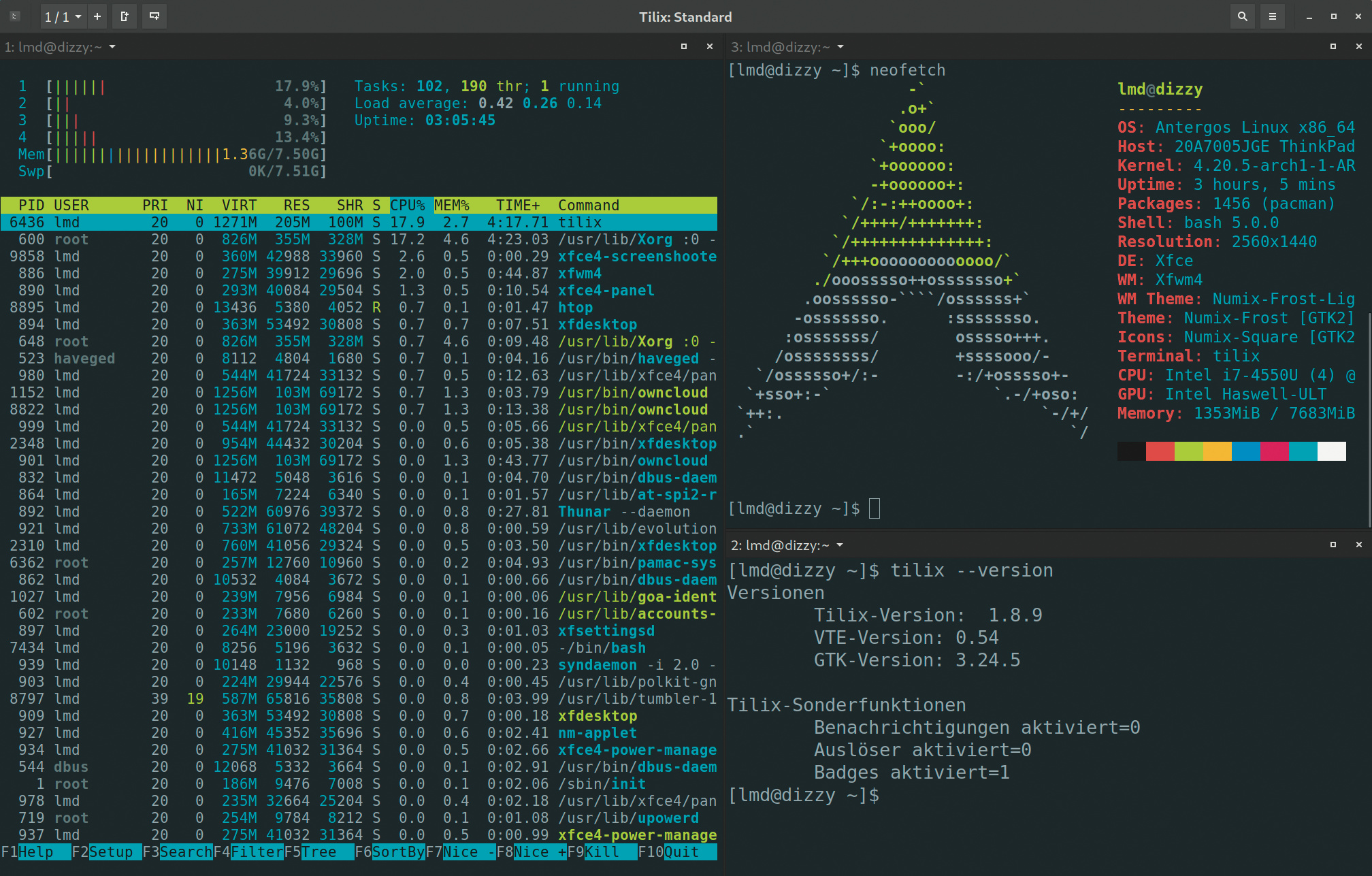The height and width of the screenshot is (876, 1372).
Task: Expand terminal 2 title dropdown arrow
Action: pos(840,545)
